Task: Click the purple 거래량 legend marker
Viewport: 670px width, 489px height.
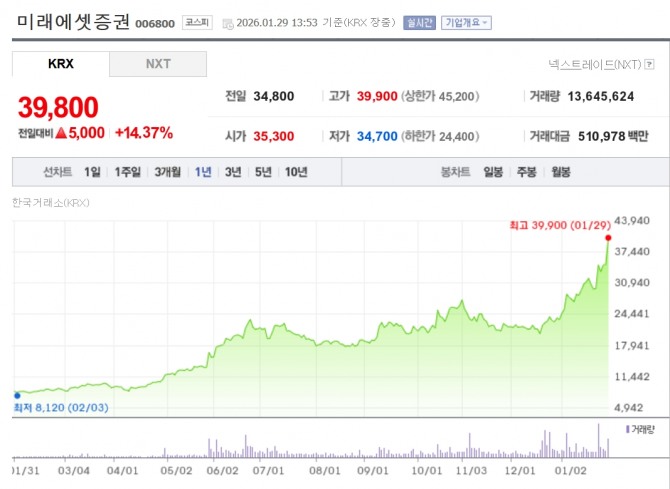Action: [x=627, y=428]
